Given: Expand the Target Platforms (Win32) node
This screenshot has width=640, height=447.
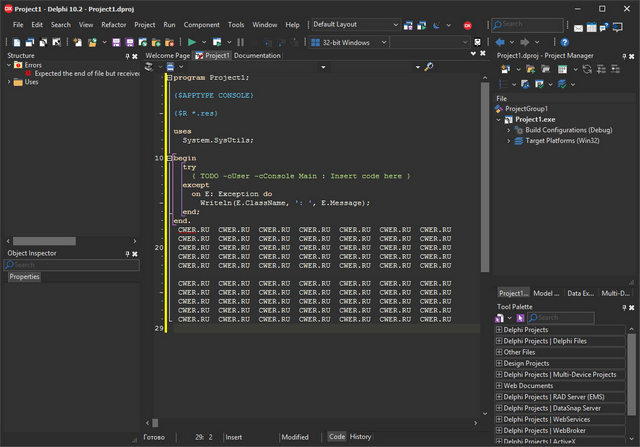Looking at the screenshot, I should coord(509,141).
